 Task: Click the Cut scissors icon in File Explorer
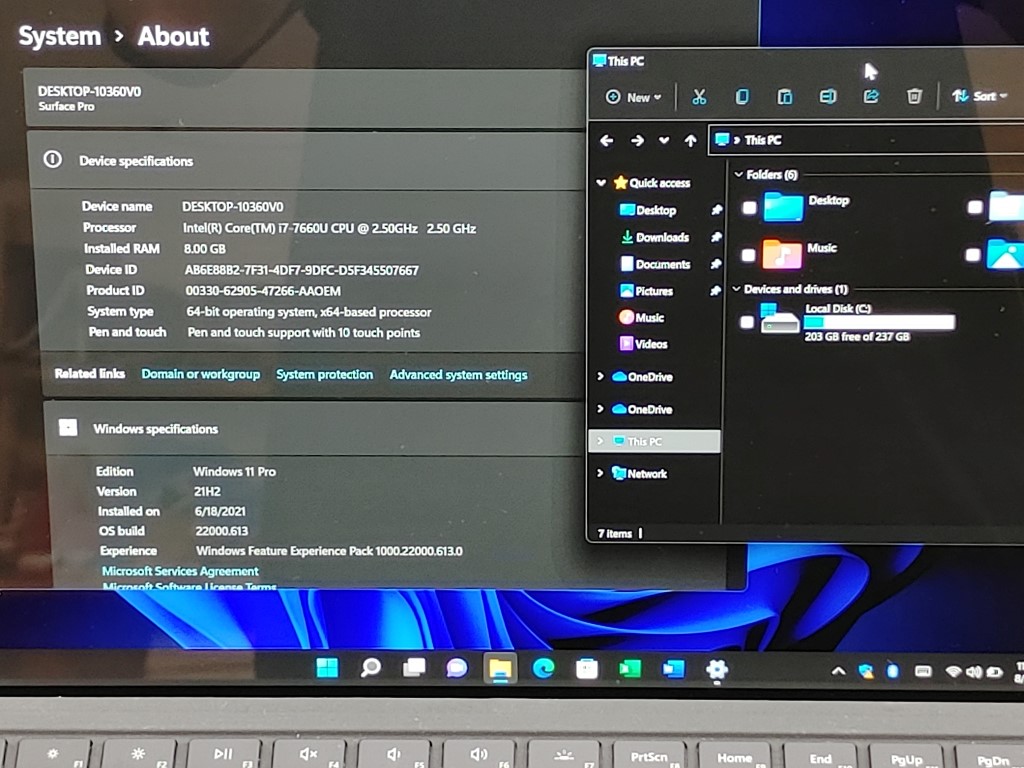pyautogui.click(x=699, y=97)
